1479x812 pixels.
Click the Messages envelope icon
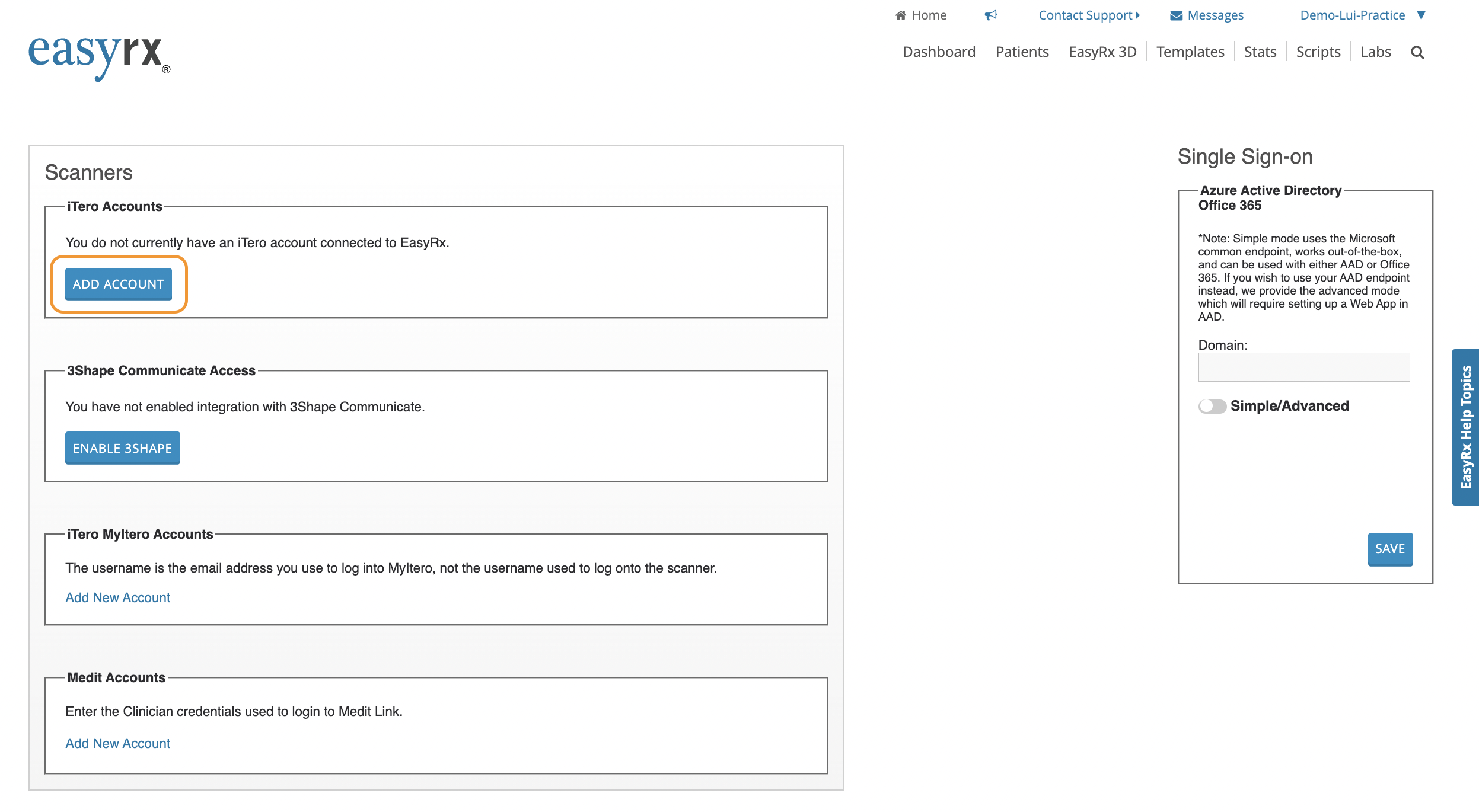click(1176, 15)
